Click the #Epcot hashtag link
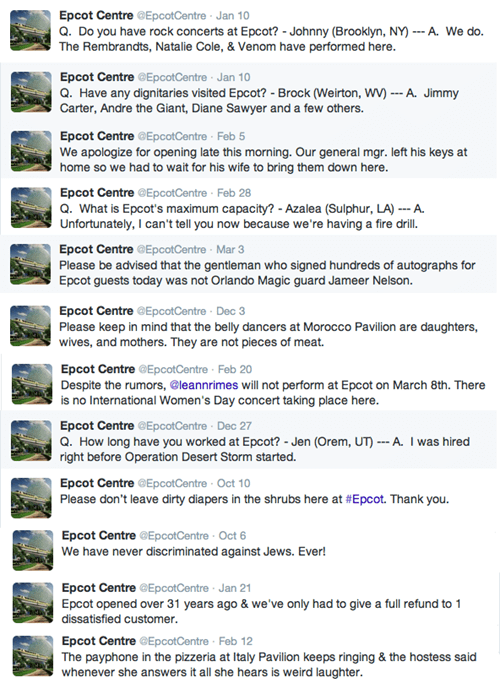The height and width of the screenshot is (694, 500). [x=364, y=499]
